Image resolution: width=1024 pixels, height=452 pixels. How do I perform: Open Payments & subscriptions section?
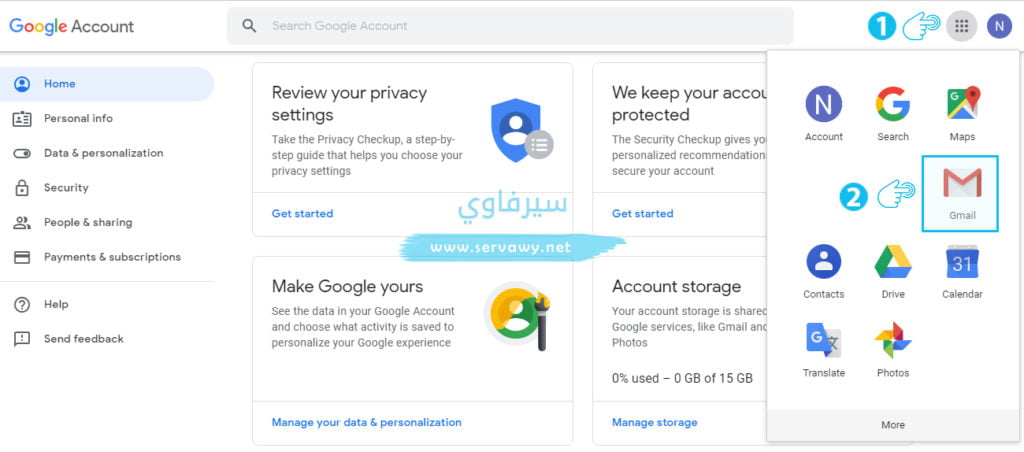click(112, 257)
